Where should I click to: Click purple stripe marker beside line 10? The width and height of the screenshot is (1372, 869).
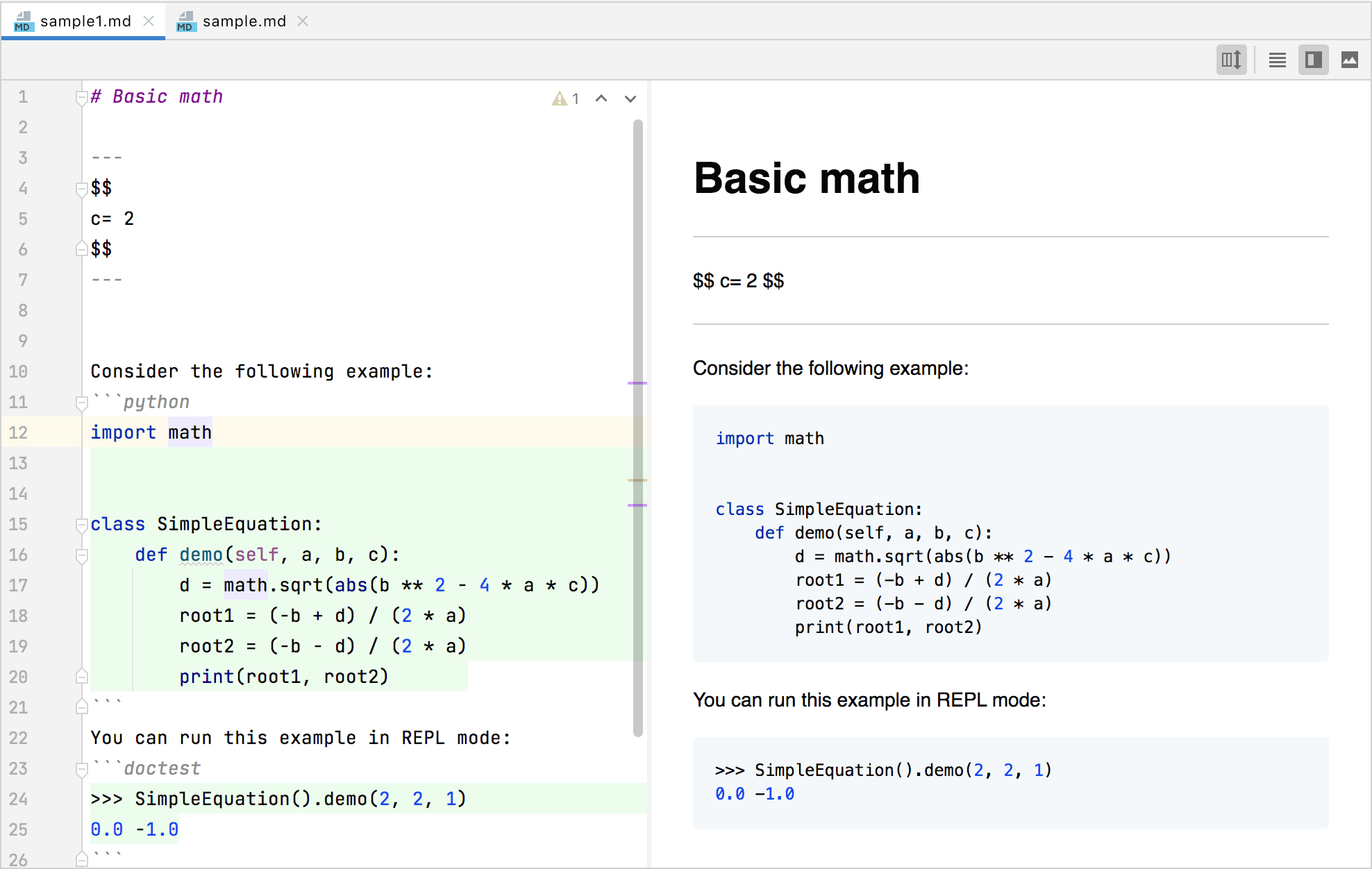(637, 383)
